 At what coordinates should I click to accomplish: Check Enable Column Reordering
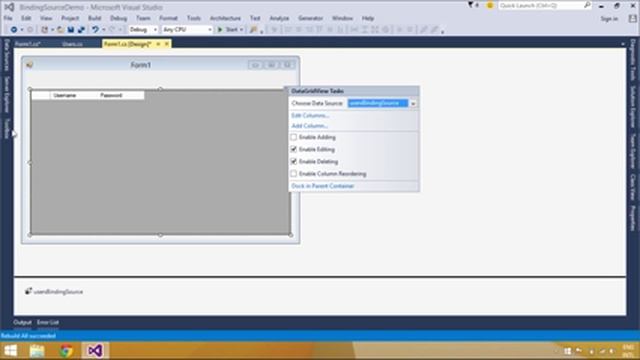pos(293,174)
